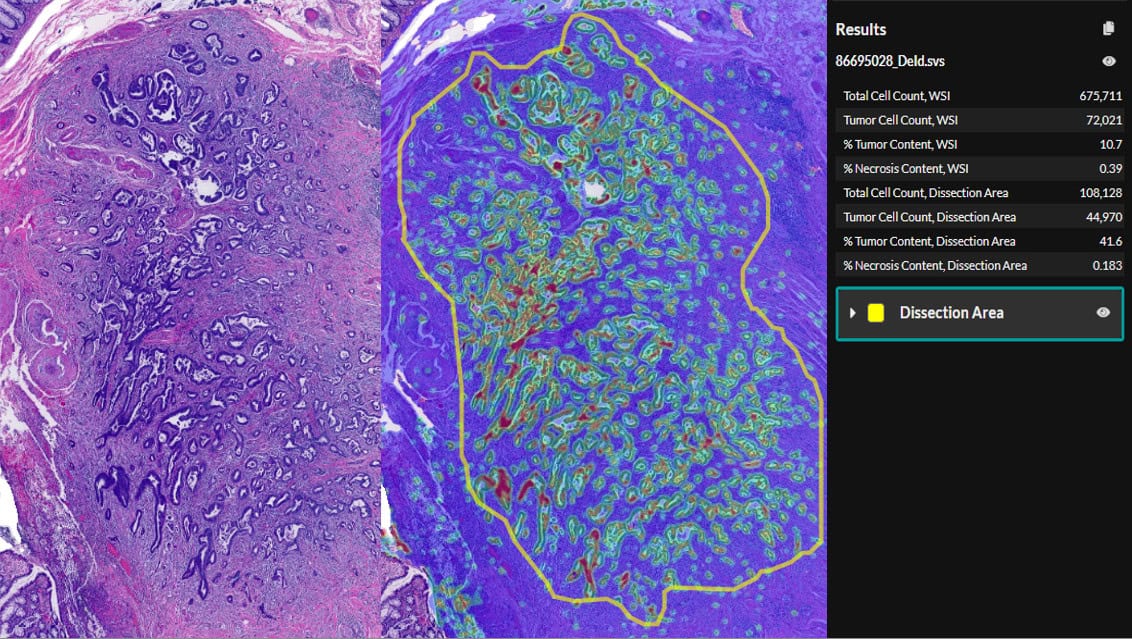Toggle visibility of 86695028_Deld.svs slide
Viewport: 1132px width, 639px height.
(x=1109, y=61)
